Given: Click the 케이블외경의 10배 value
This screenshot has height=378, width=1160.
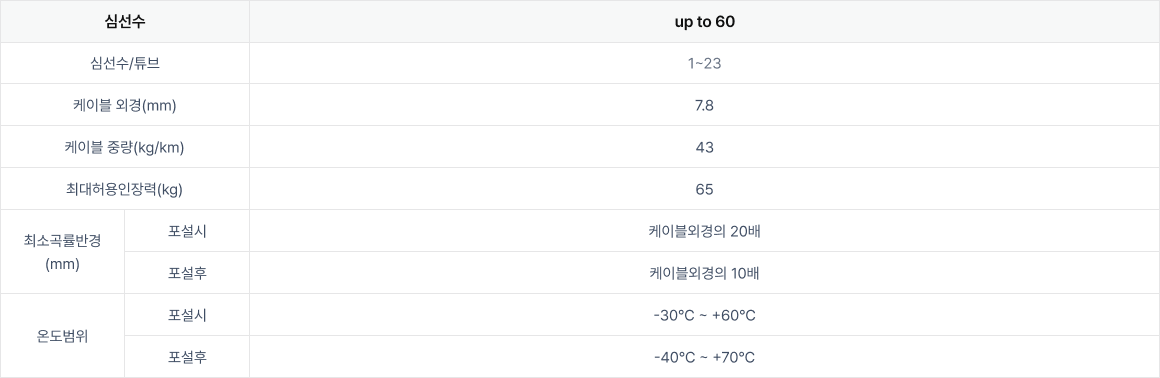Looking at the screenshot, I should 704,273.
